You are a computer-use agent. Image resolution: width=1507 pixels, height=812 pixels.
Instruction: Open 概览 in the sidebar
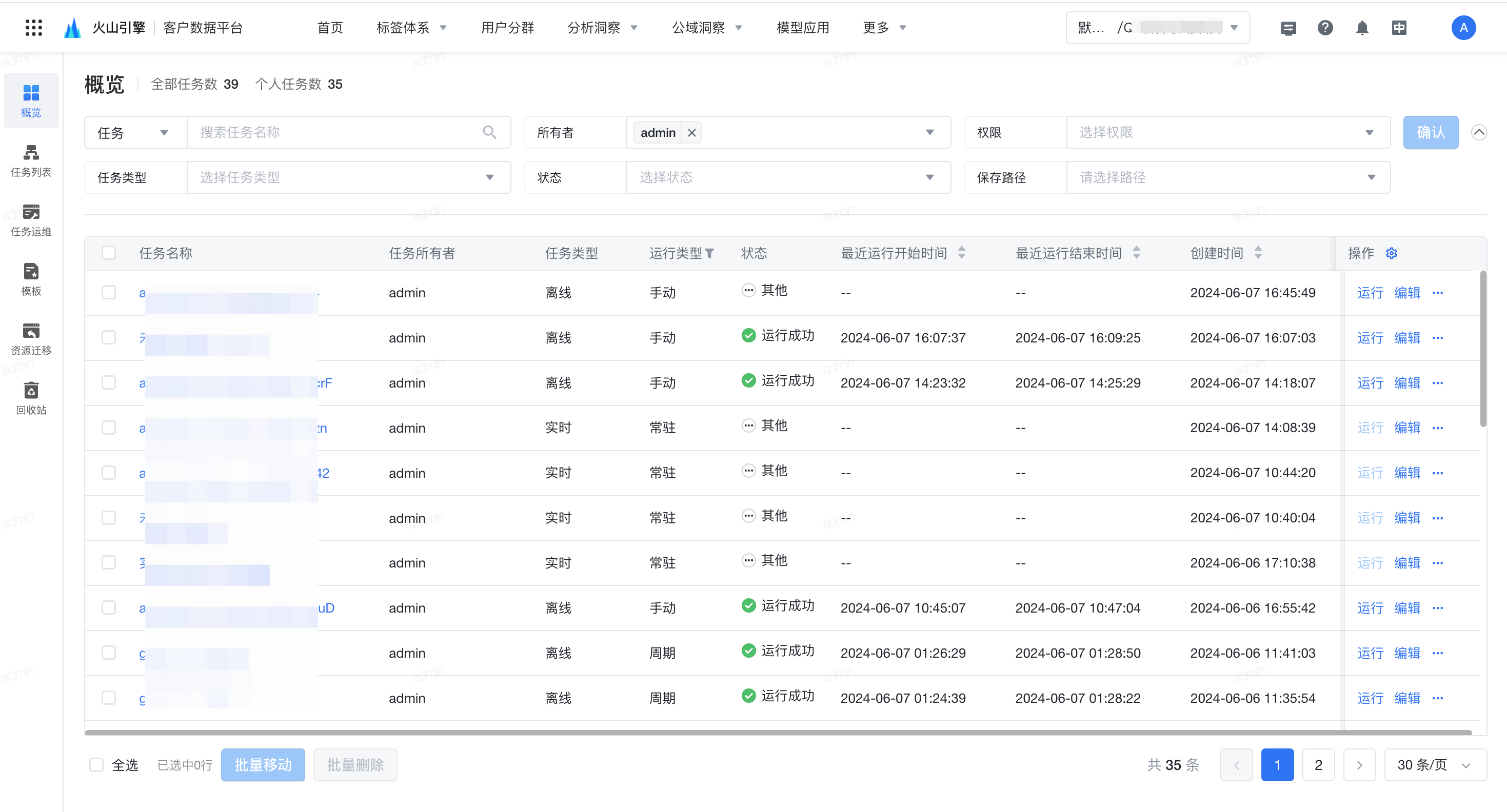(x=31, y=100)
